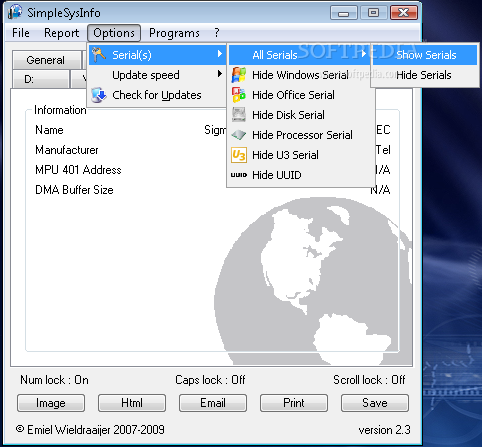Click the hard disk icon in submenu
This screenshot has width=482, height=447.
(239, 115)
